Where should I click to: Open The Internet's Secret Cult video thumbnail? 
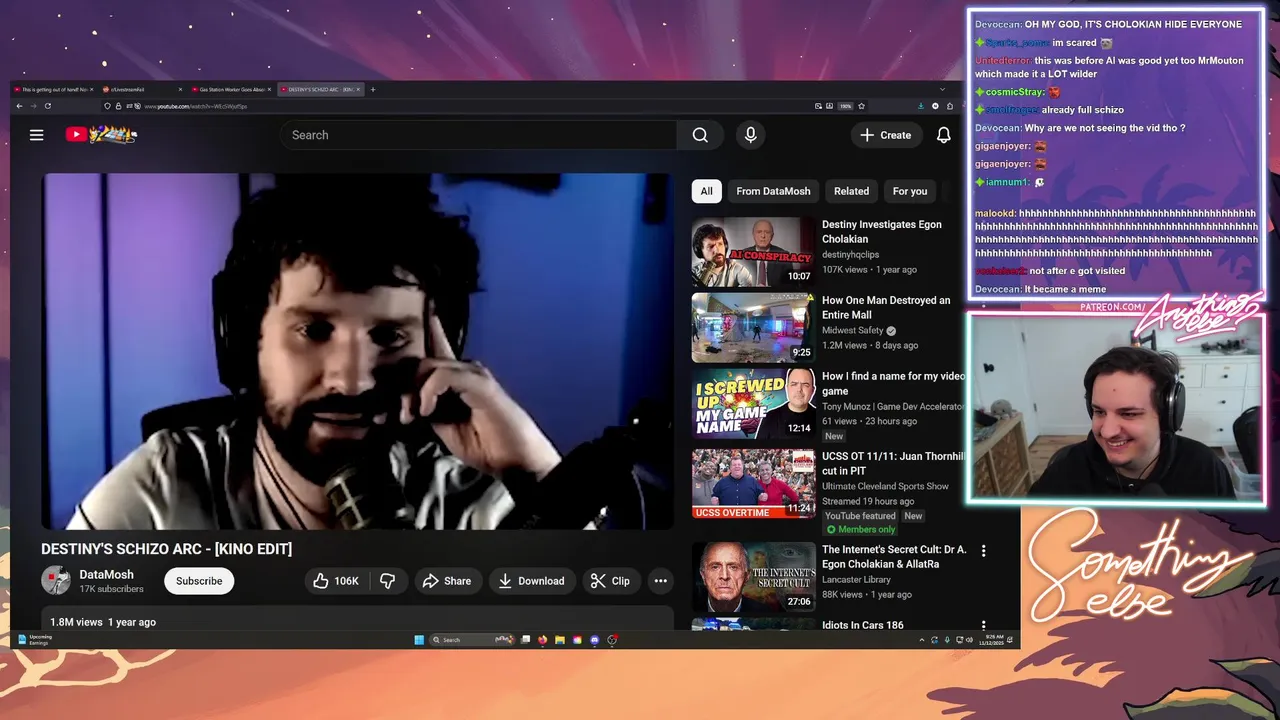point(753,577)
